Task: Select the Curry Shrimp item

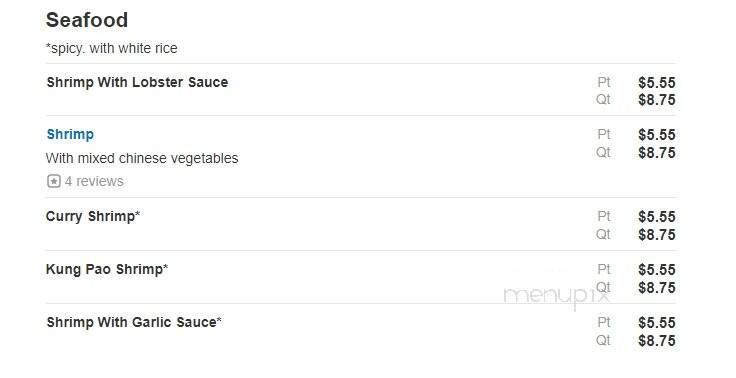Action: tap(93, 216)
